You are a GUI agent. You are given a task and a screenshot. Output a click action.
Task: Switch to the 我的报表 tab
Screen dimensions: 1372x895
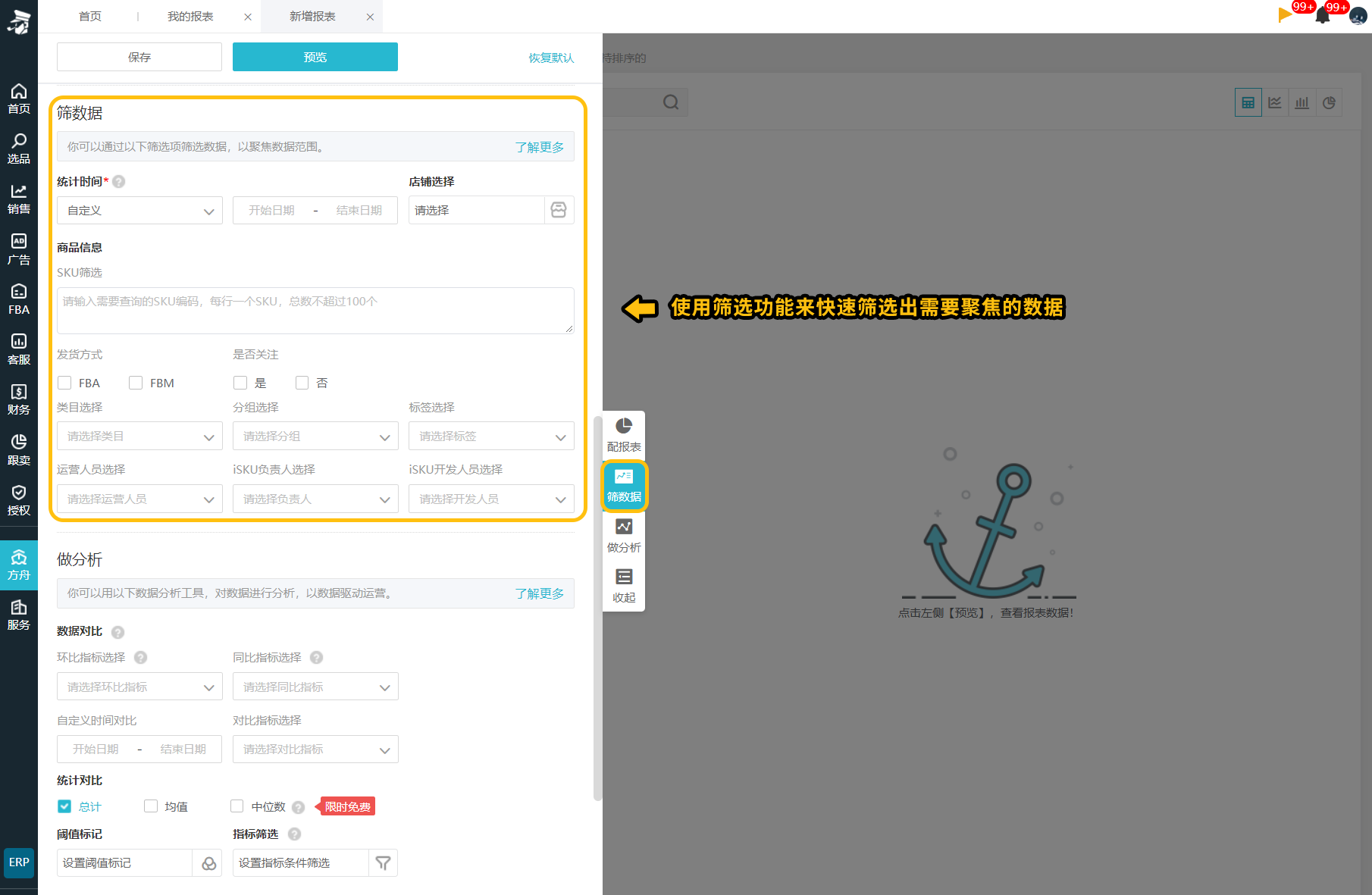point(190,17)
